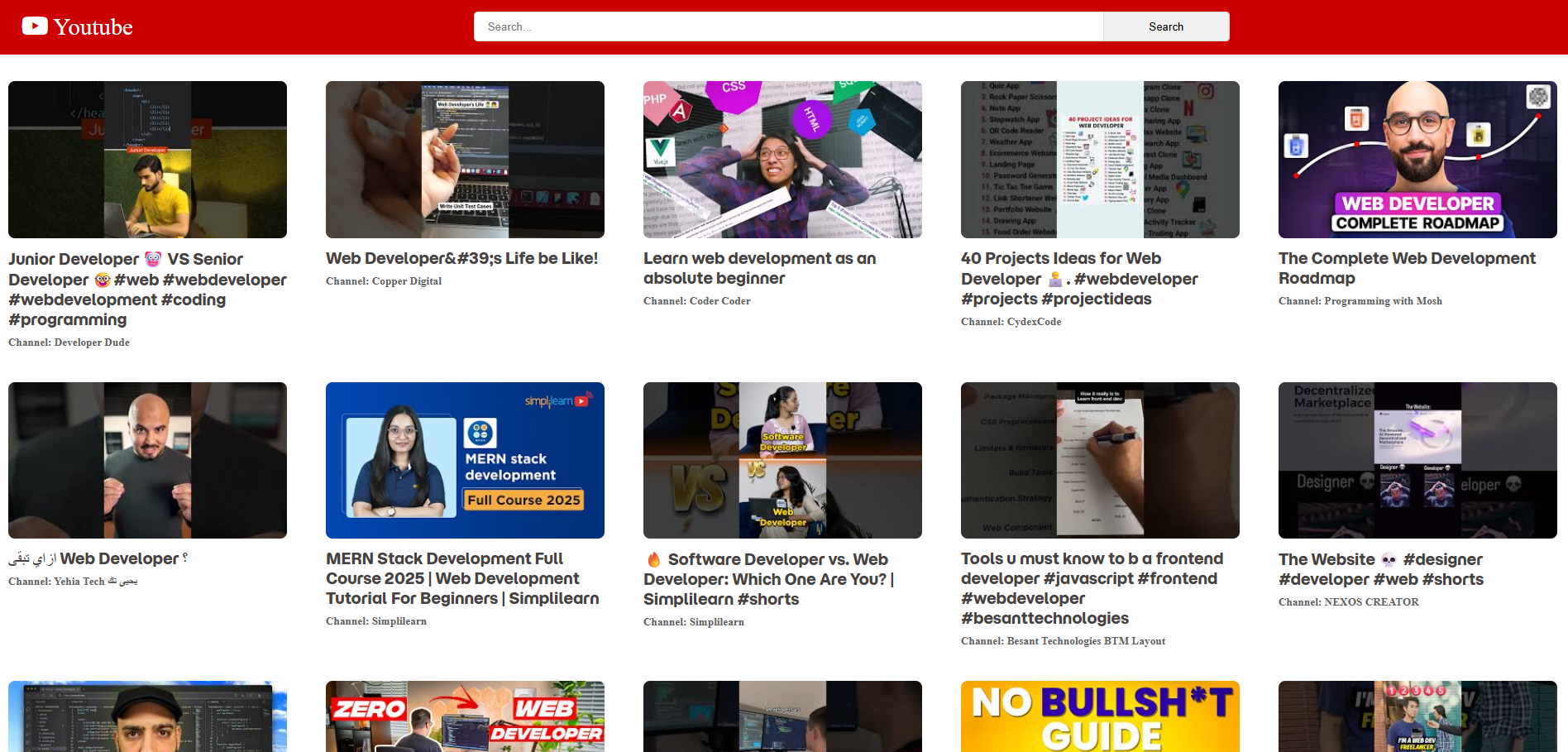1568x752 pixels.
Task: Open the Web Developer Complete Roadmap thumbnail
Action: (x=1417, y=160)
